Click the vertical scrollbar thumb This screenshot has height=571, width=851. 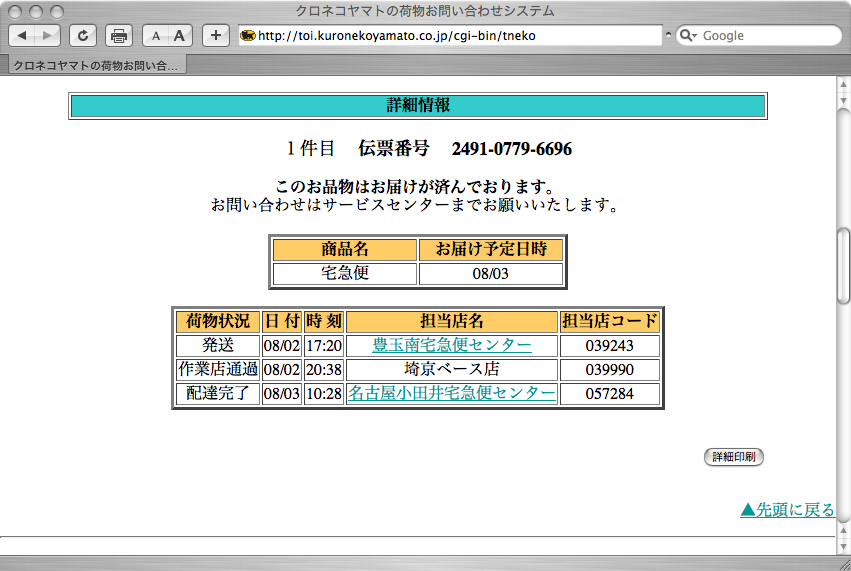point(843,265)
